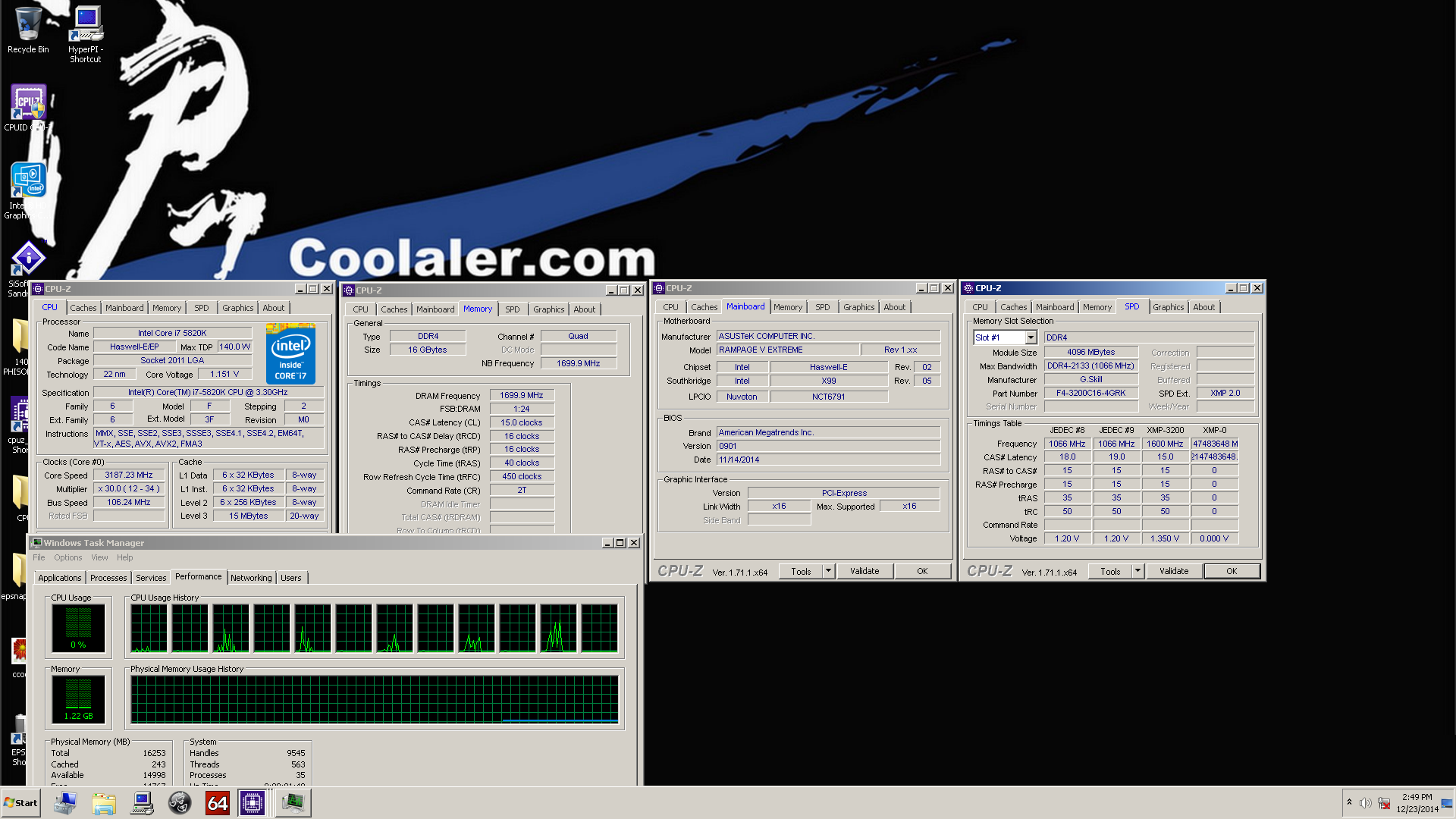Click the network tray icon

pos(1384,803)
